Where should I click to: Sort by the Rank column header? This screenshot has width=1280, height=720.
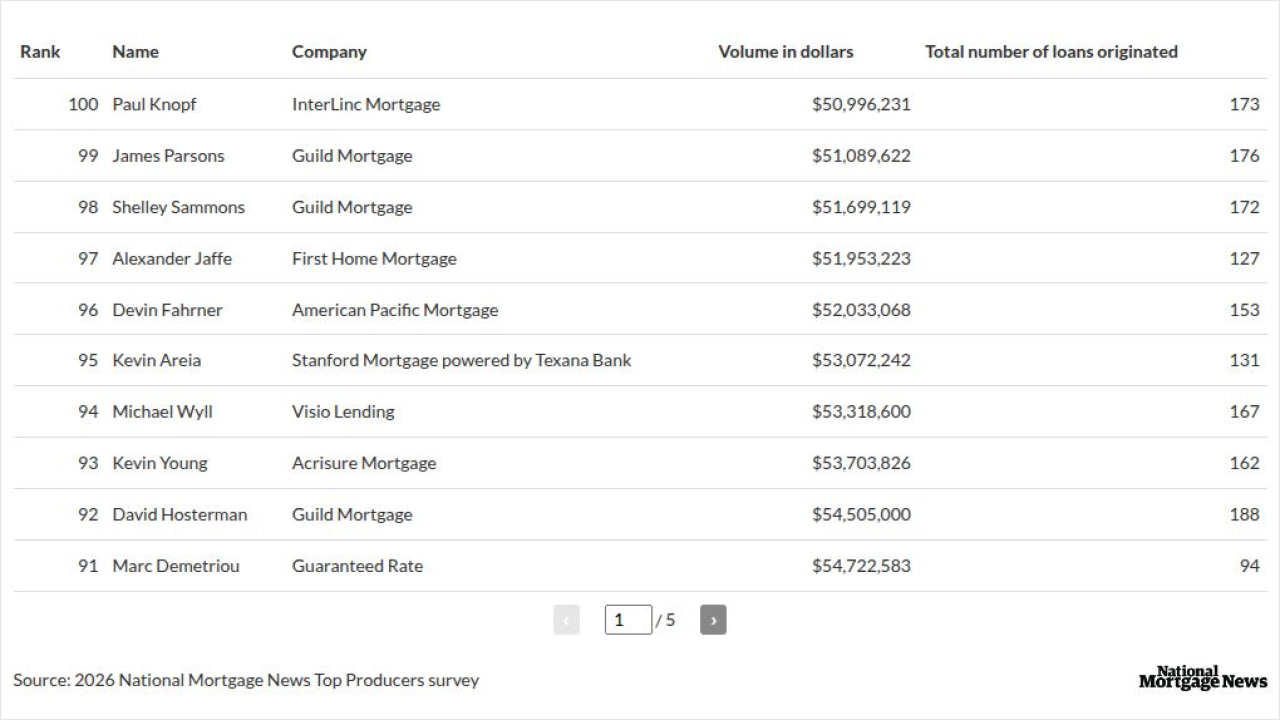tap(40, 52)
